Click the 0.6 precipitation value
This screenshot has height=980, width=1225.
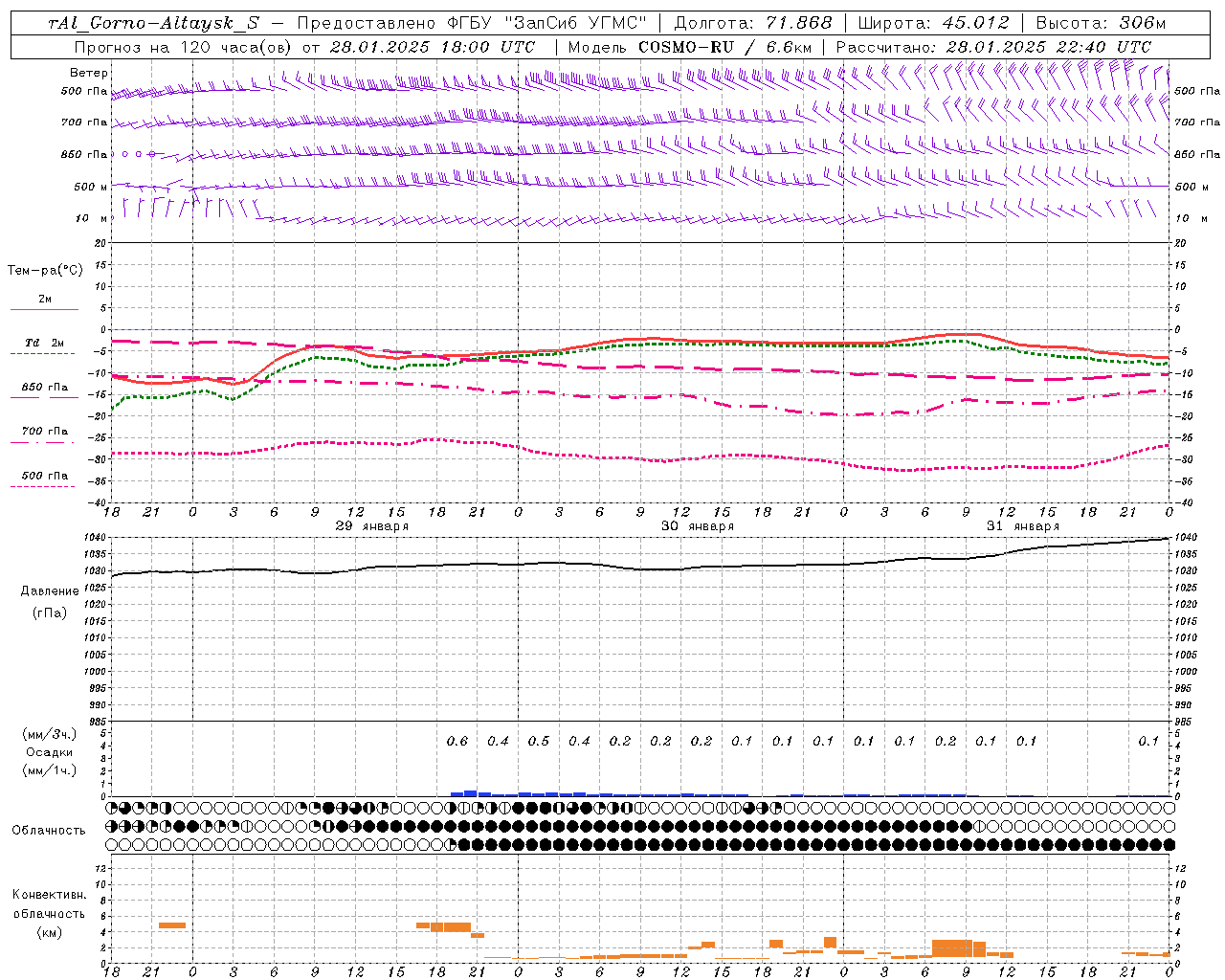[x=457, y=741]
